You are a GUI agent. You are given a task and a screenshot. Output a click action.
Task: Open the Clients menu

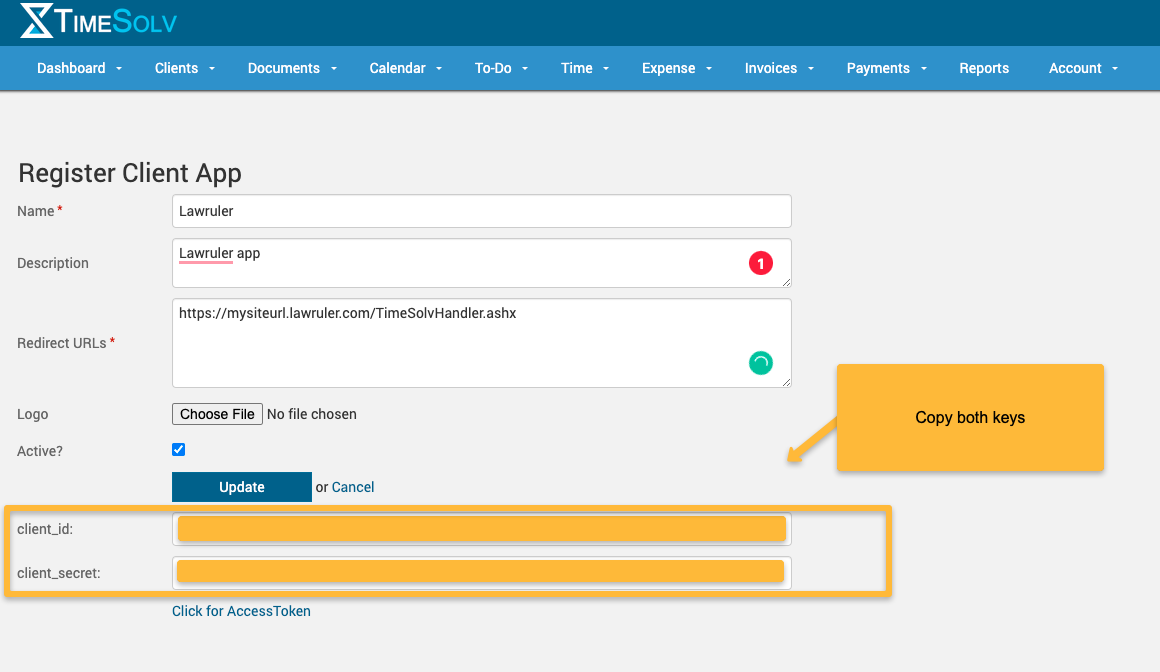tap(176, 68)
